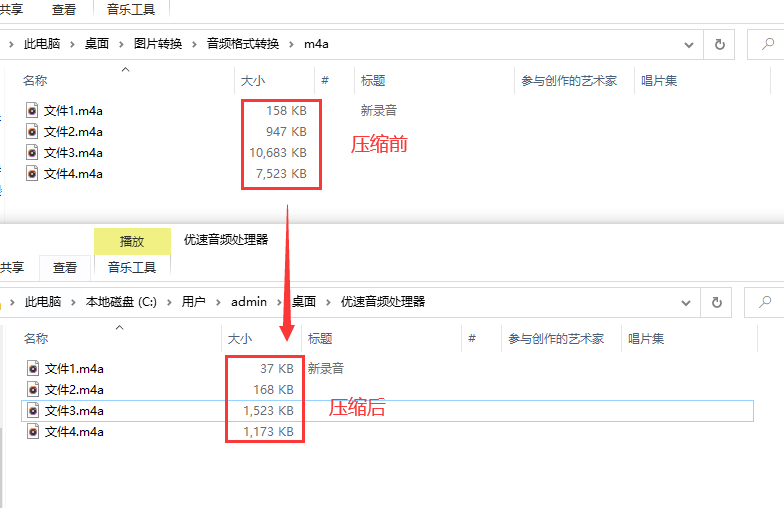Expand chevron after 本地磁盘 (C:) in lower address bar
The width and height of the screenshot is (784, 508).
pyautogui.click(x=169, y=302)
